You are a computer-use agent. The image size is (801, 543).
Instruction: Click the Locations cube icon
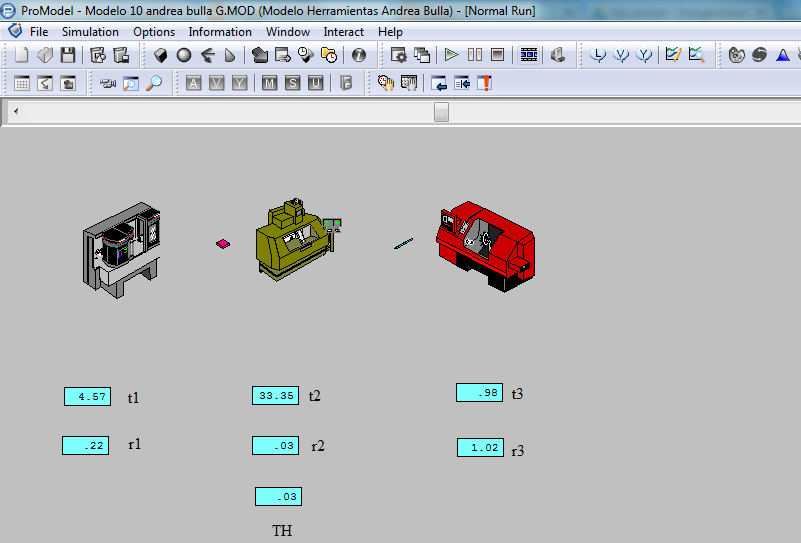[160, 55]
